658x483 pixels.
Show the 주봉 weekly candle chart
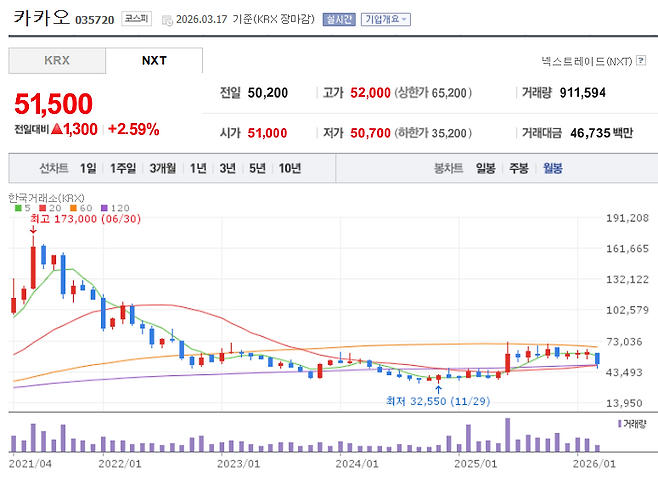tap(519, 168)
